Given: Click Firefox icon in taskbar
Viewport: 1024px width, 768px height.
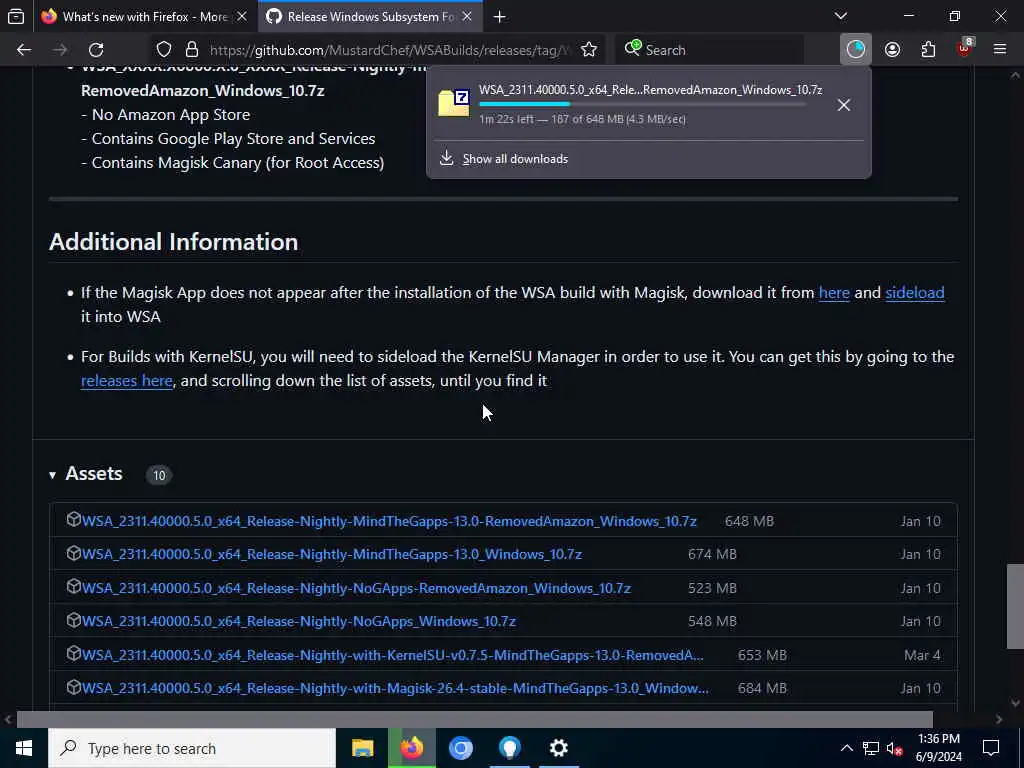Looking at the screenshot, I should click(x=411, y=748).
